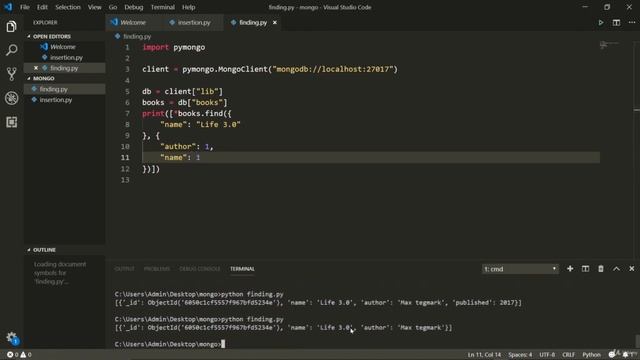The width and height of the screenshot is (640, 360).
Task: Open insertion.py in Open Editors list
Action: click(x=64, y=58)
